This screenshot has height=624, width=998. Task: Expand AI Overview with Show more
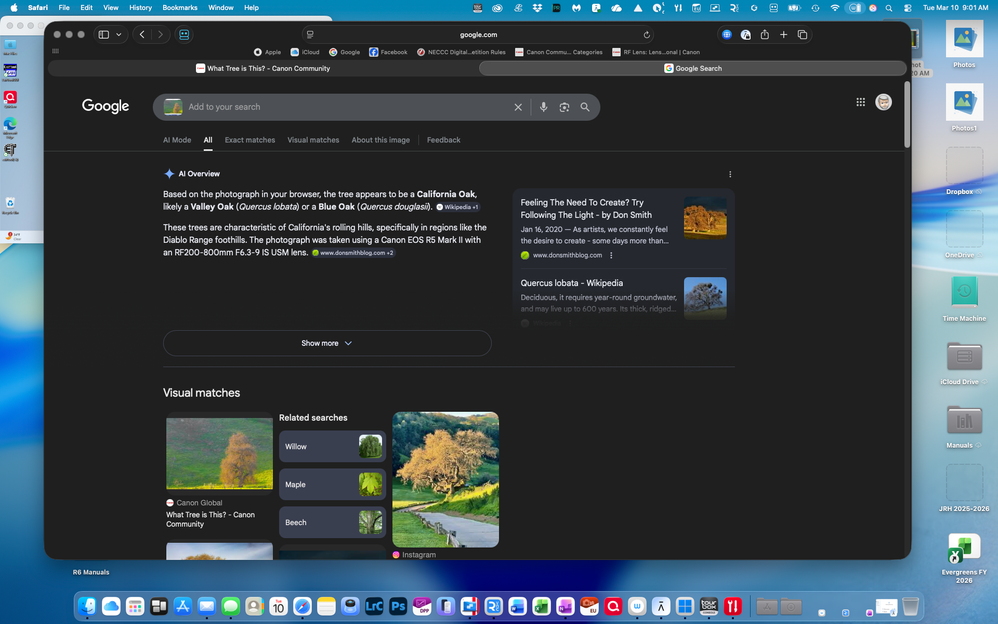click(327, 343)
